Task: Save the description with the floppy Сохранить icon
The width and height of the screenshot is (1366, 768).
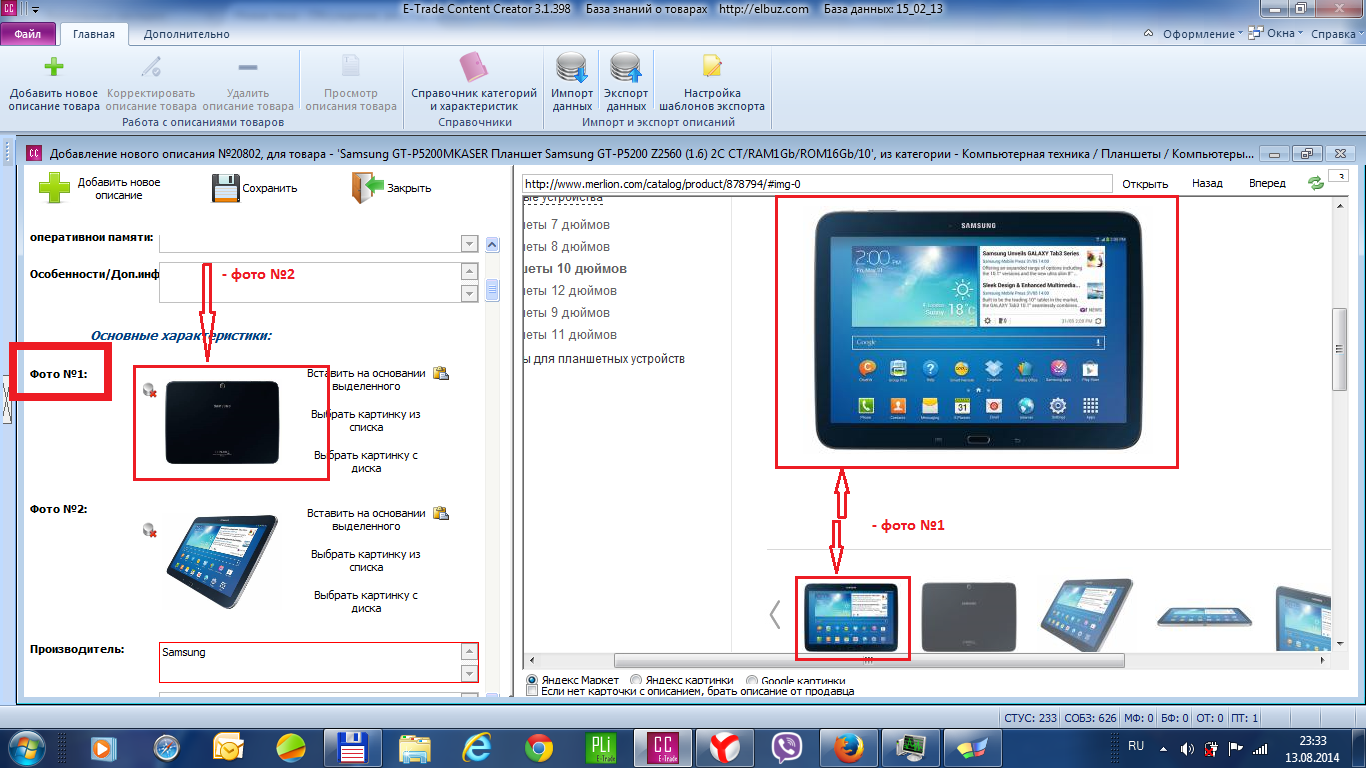Action: [x=225, y=187]
